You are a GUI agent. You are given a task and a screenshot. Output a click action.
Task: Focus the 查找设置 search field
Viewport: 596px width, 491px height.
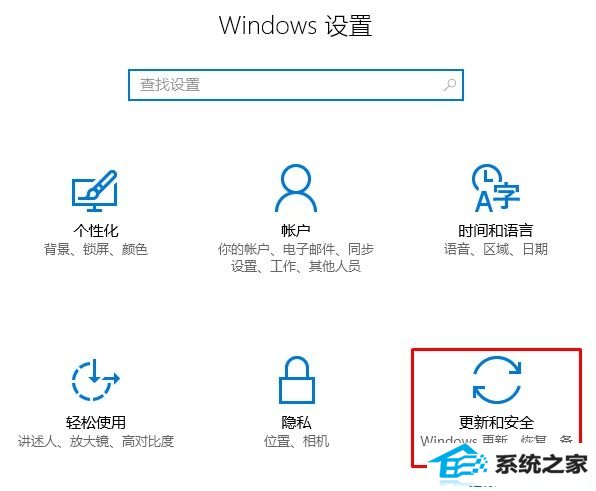click(x=296, y=85)
